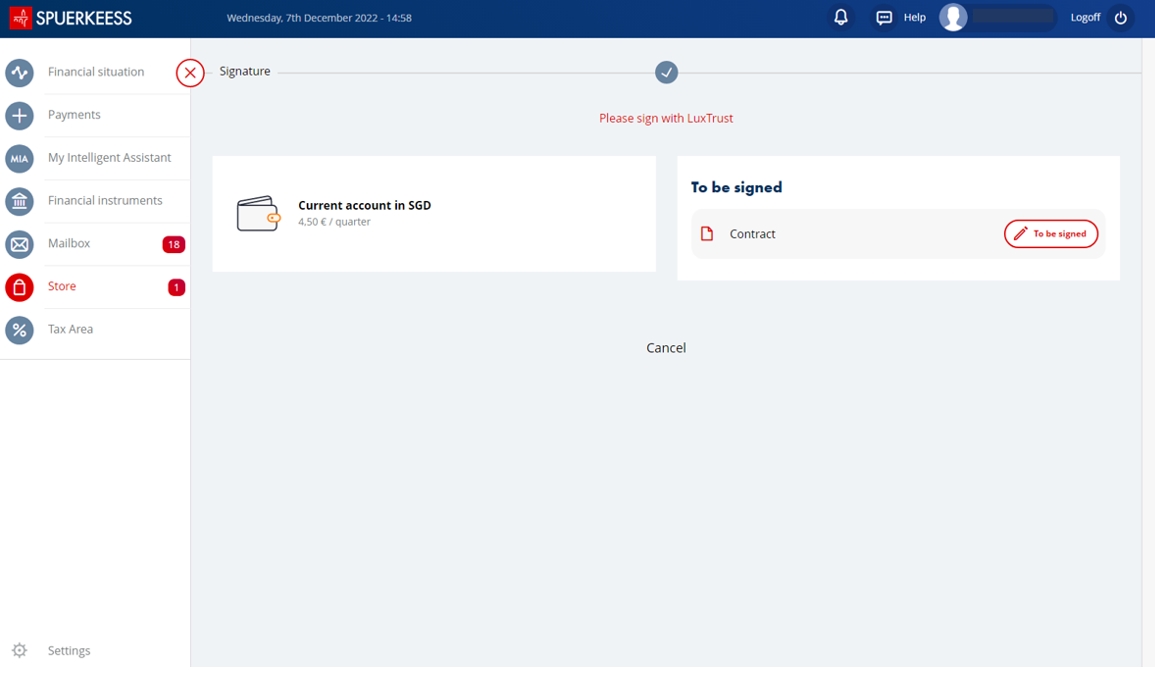Click the 'To be signed' button
This screenshot has height=673, width=1155.
pos(1050,234)
